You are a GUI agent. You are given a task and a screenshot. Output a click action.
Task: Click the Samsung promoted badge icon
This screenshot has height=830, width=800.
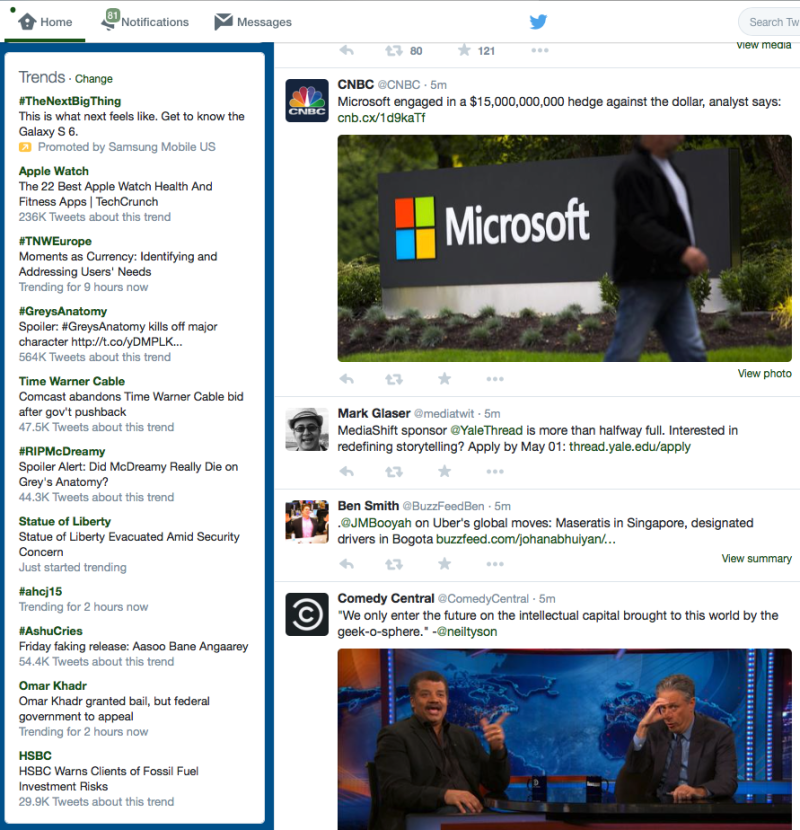click(x=24, y=146)
